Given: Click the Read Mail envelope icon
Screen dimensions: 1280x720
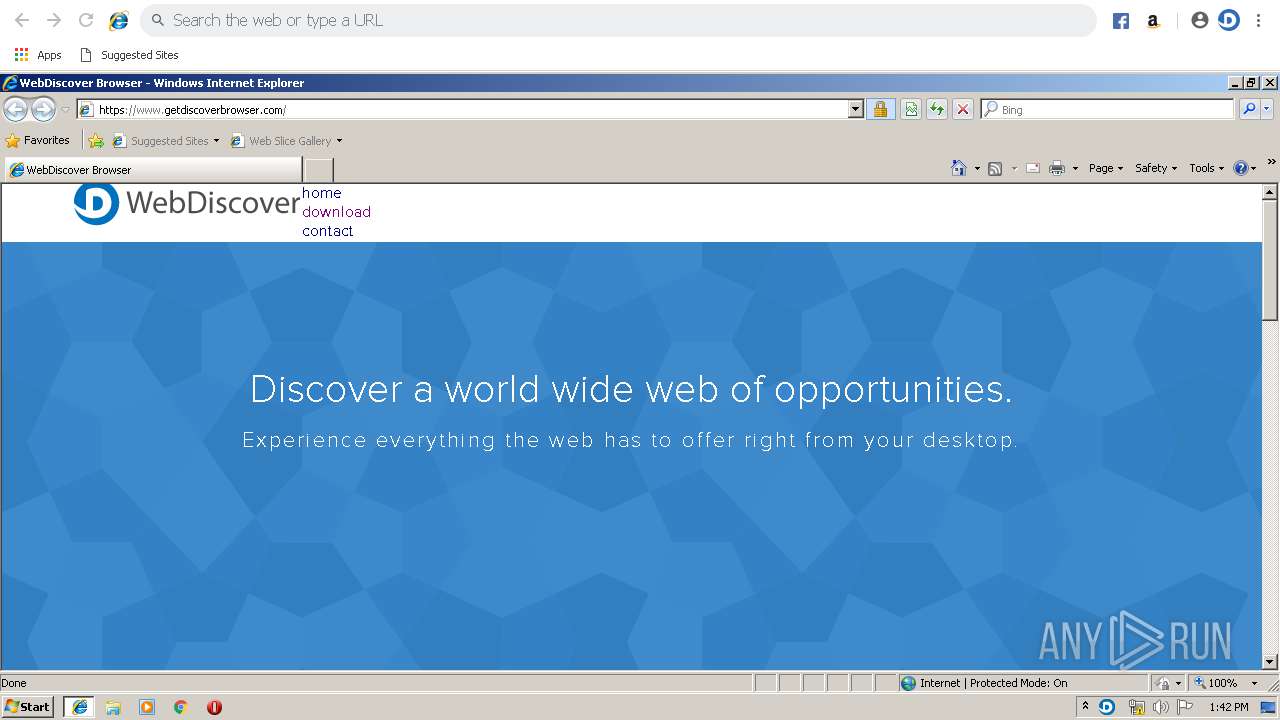Looking at the screenshot, I should [x=1033, y=168].
